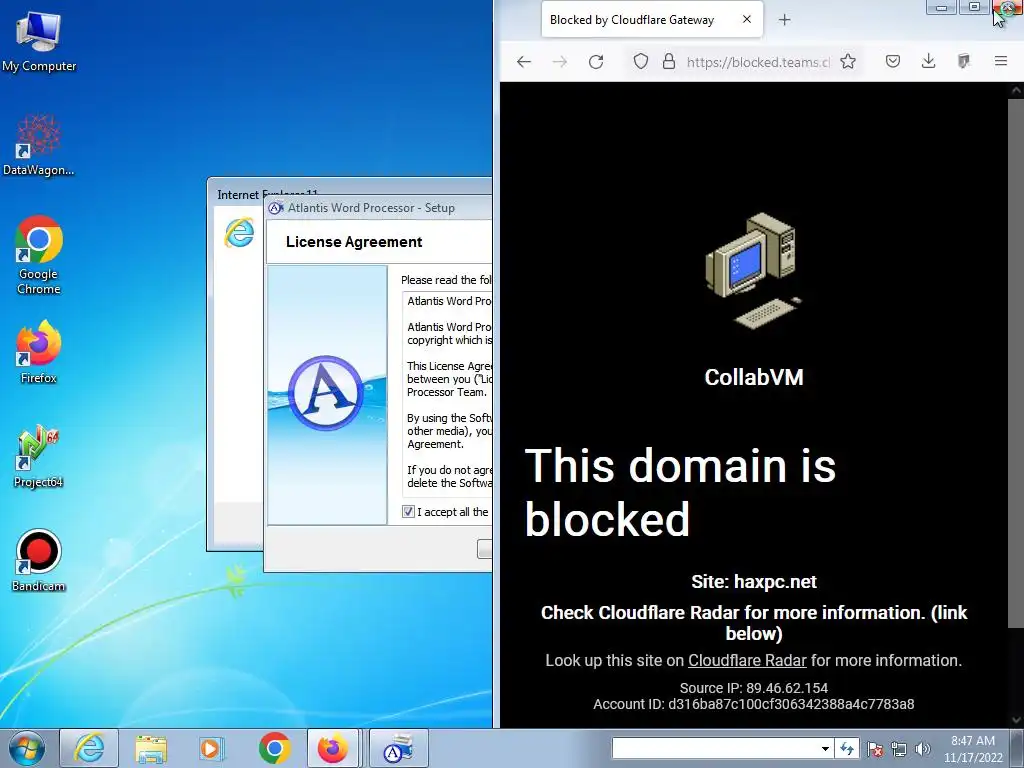Image resolution: width=1024 pixels, height=768 pixels.
Task: Open the My Computer desktop icon
Action: (39, 40)
